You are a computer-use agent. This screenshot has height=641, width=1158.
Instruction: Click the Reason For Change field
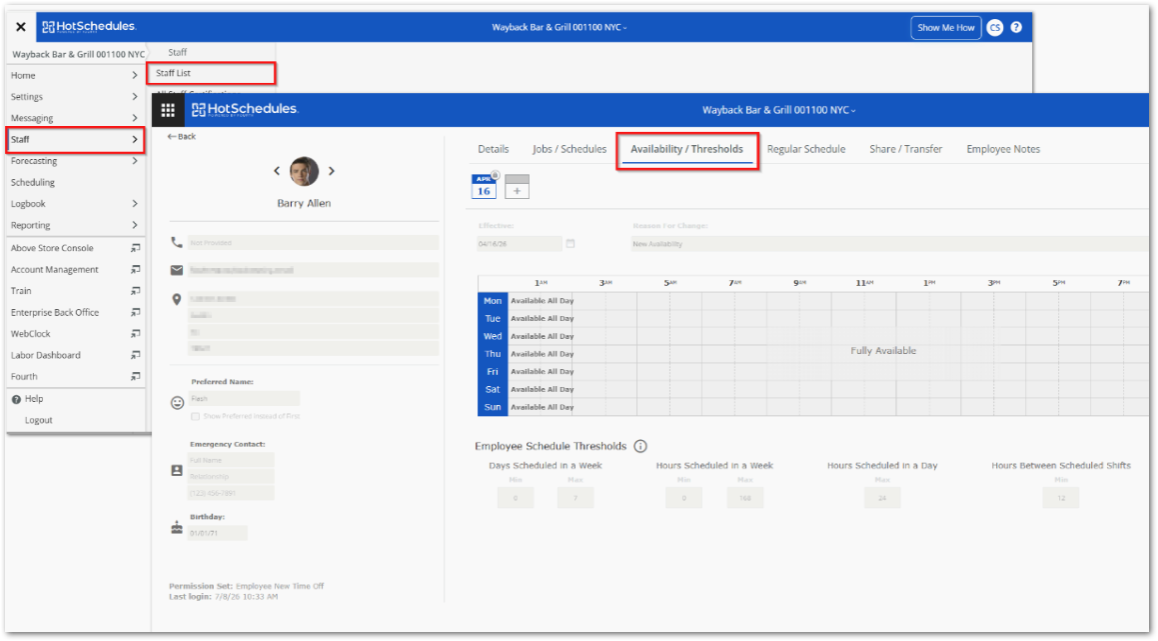[889, 244]
